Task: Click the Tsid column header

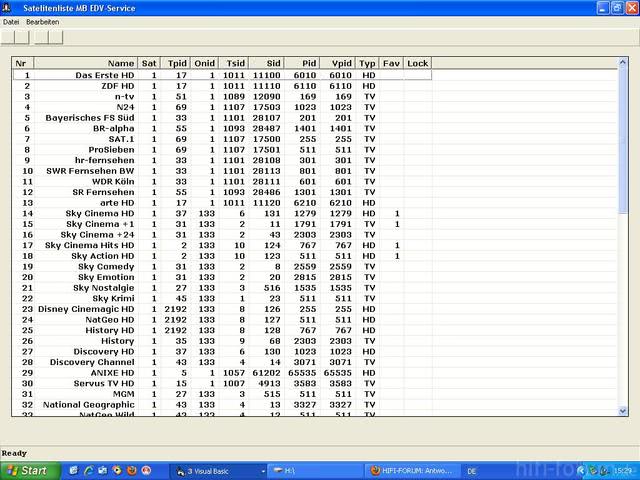Action: coord(233,63)
